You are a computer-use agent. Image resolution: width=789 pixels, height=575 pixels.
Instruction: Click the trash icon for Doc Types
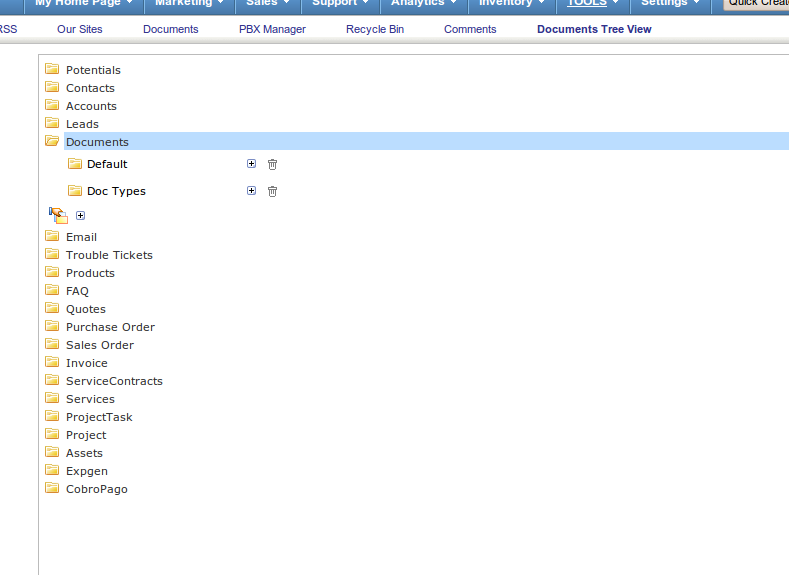pyautogui.click(x=272, y=191)
